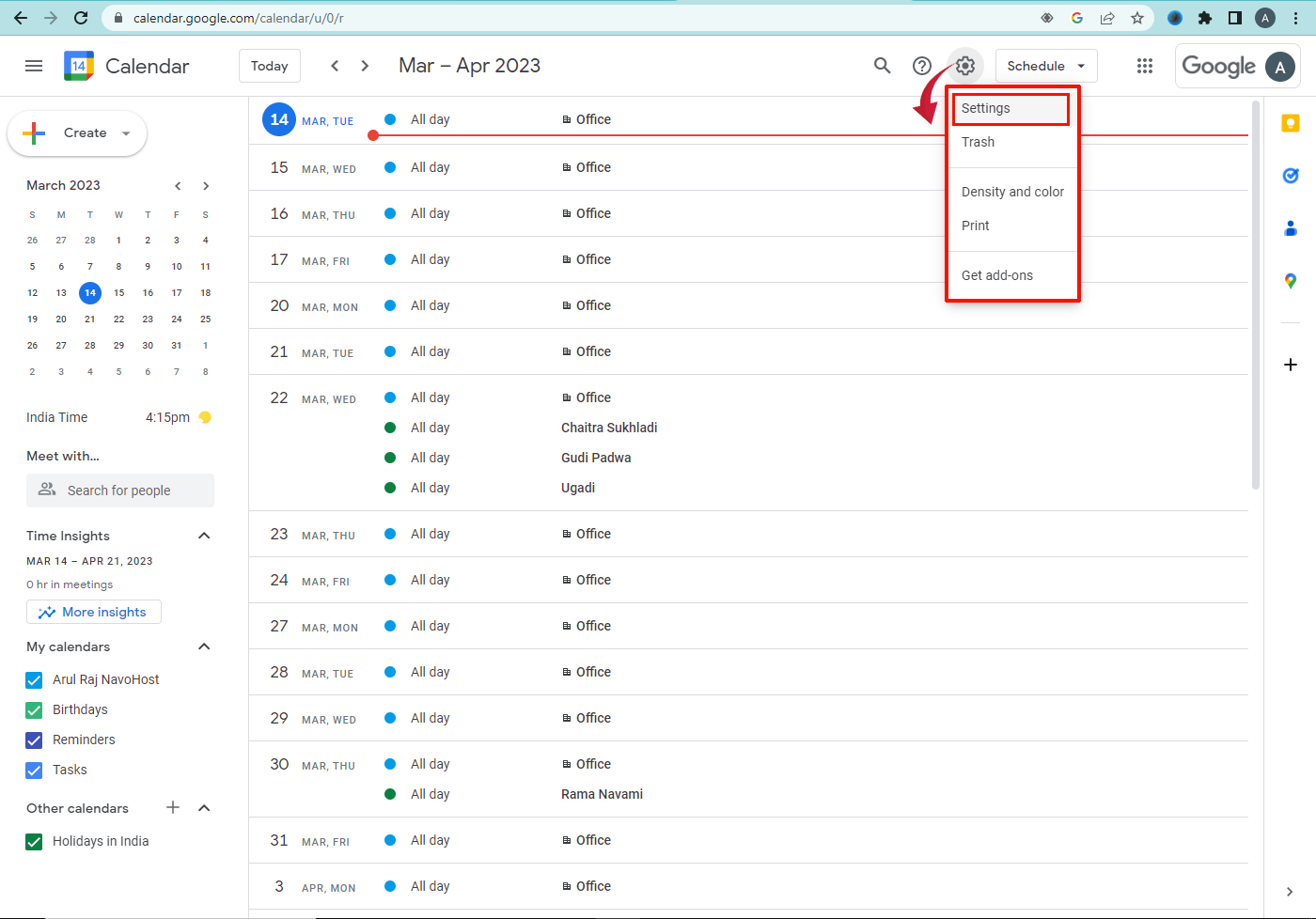Viewport: 1316px width, 919px height.
Task: Uncheck the Birthdays calendar
Action: click(x=34, y=709)
